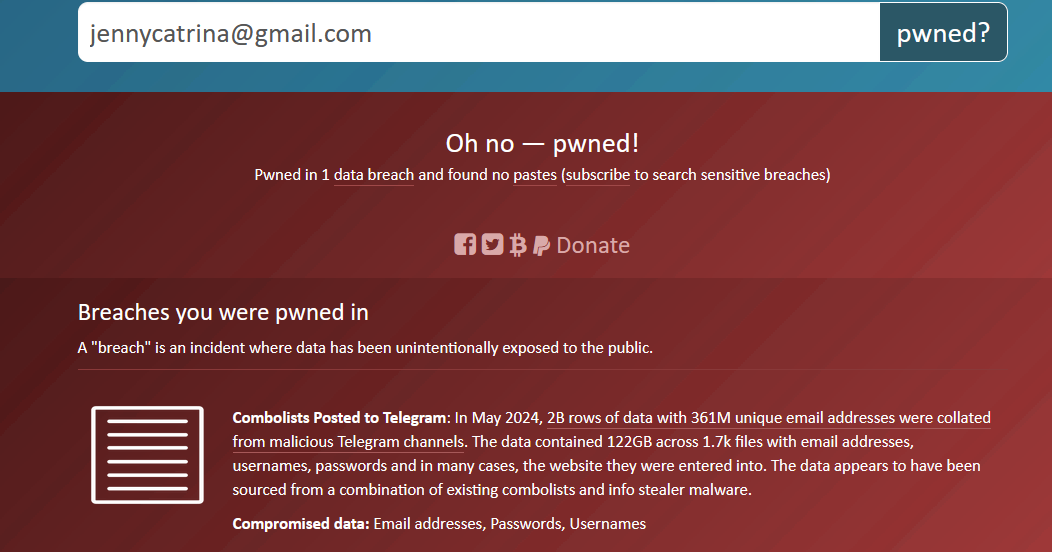Click the Twitter share icon
Image resolution: width=1052 pixels, height=552 pixels.
(492, 244)
